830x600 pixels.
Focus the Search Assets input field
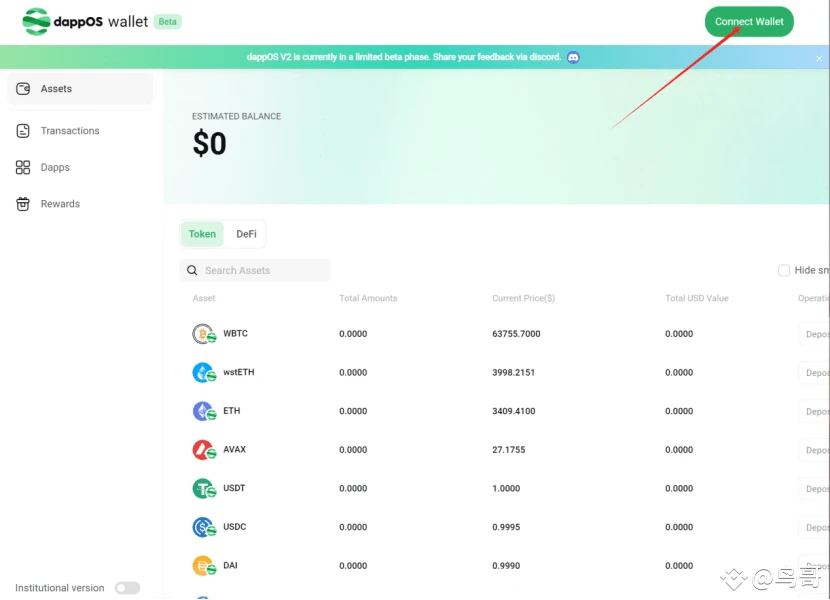point(255,271)
